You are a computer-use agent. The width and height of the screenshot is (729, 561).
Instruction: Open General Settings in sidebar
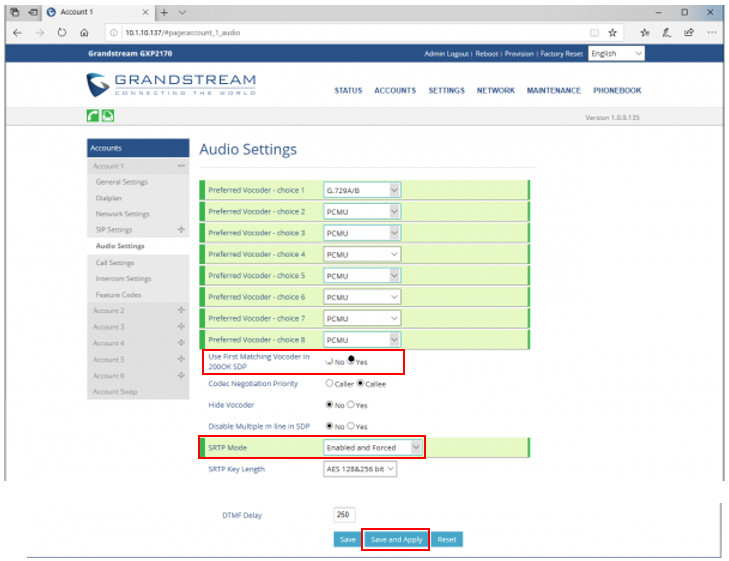point(122,182)
